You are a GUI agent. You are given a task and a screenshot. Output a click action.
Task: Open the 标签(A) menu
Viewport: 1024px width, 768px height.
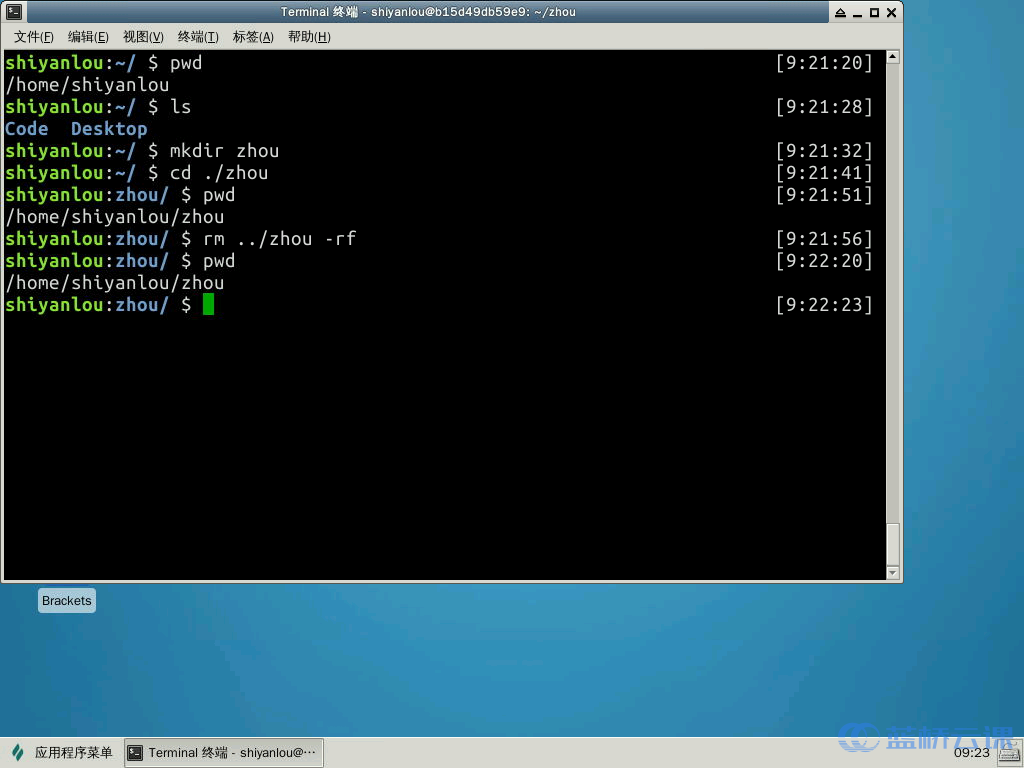[x=253, y=37]
